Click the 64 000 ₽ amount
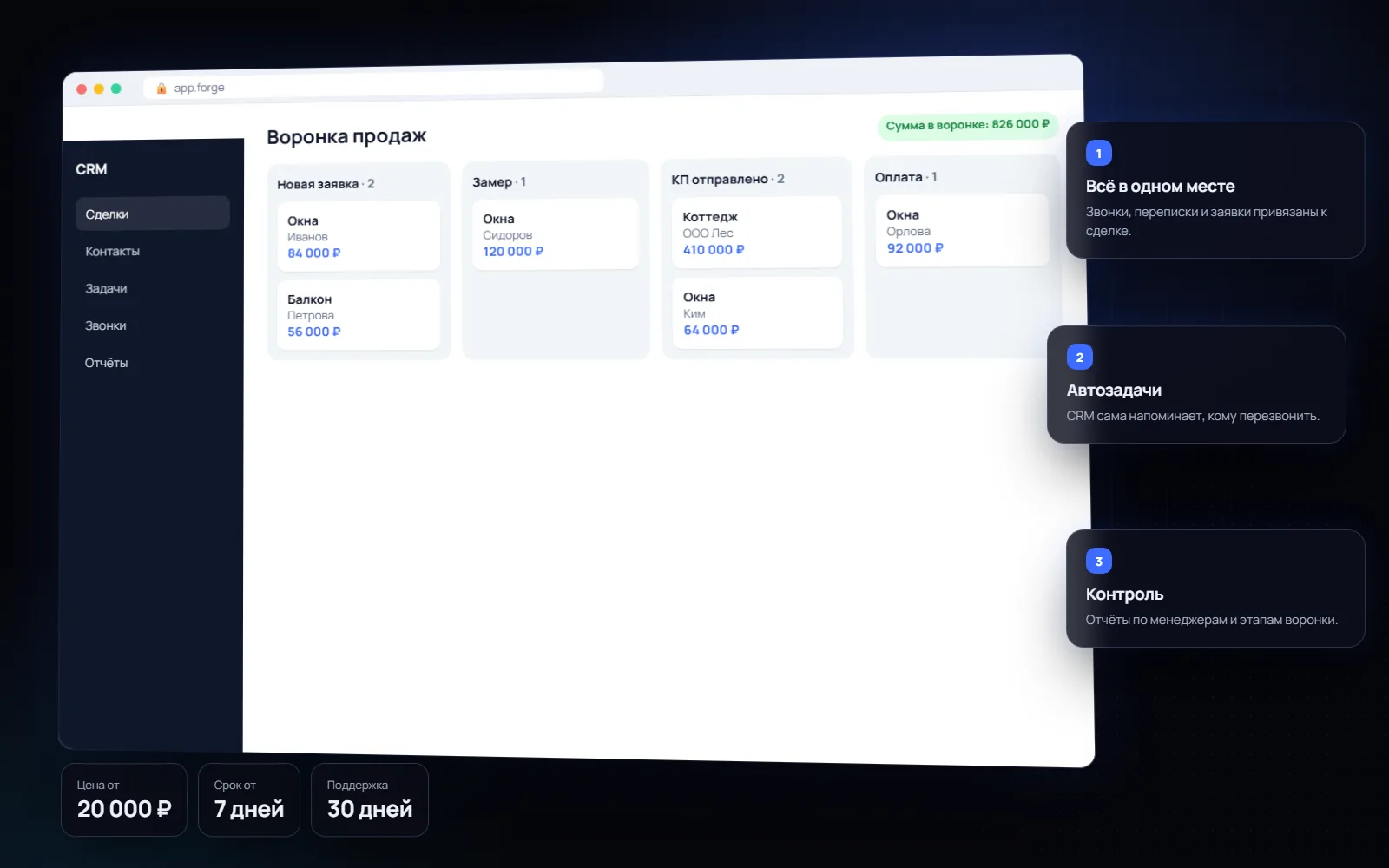The image size is (1389, 868). [711, 331]
